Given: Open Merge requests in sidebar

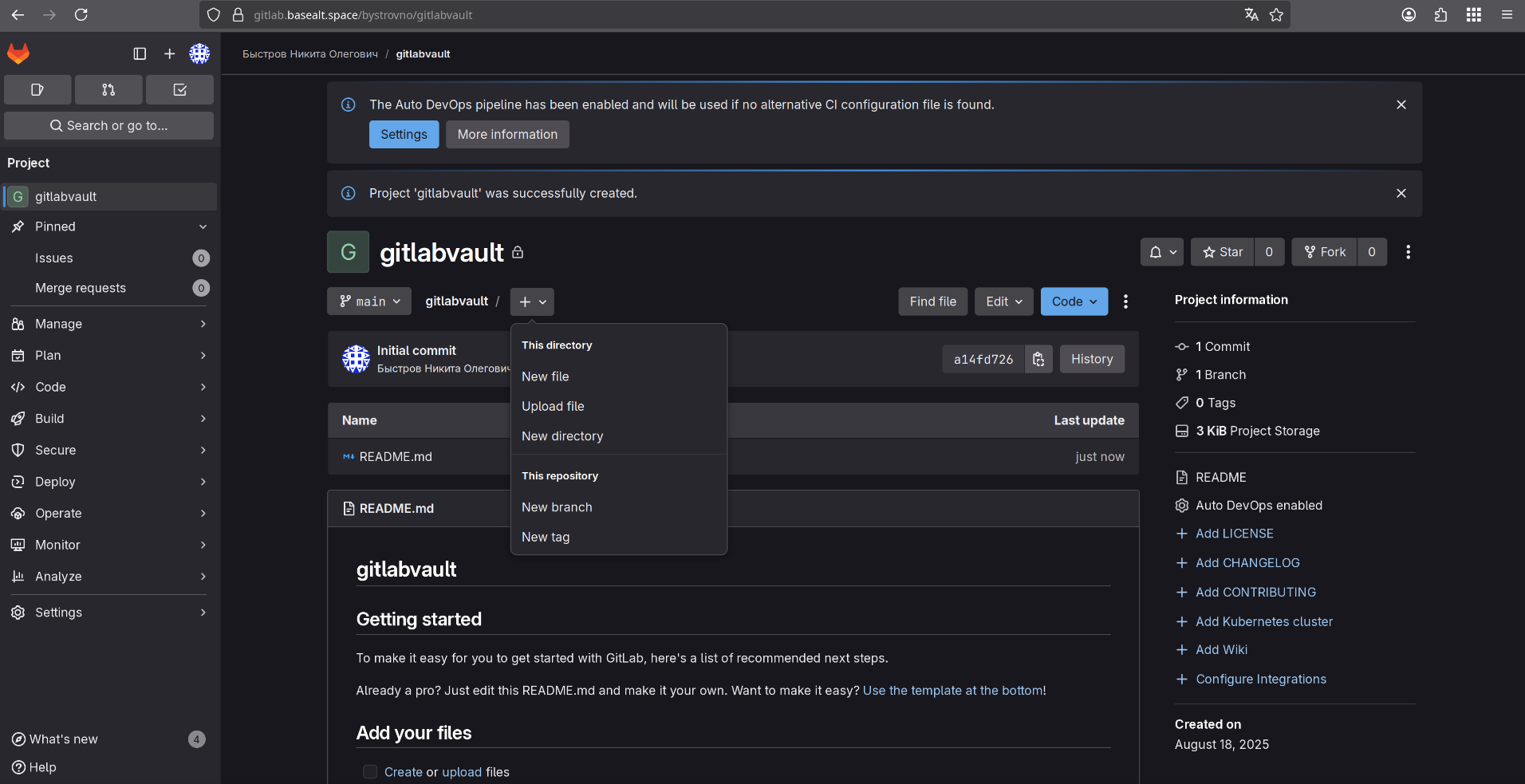Looking at the screenshot, I should pos(110,288).
